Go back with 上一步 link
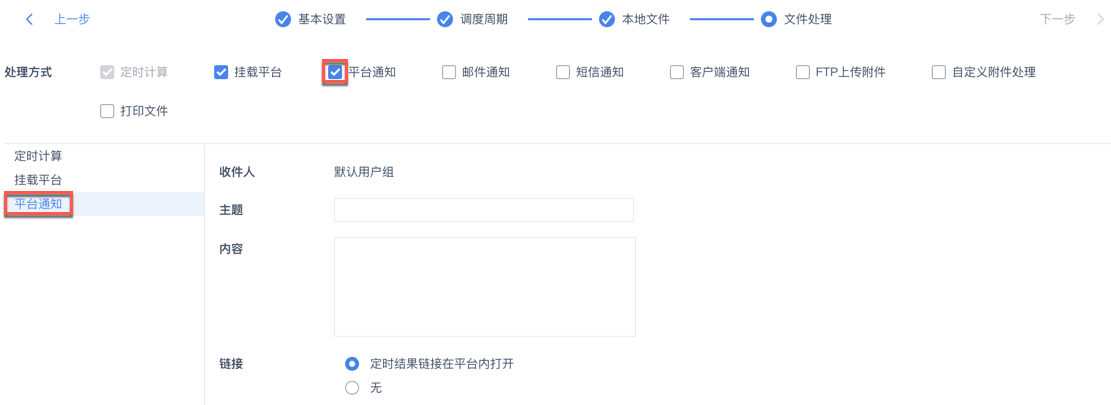 (x=72, y=19)
